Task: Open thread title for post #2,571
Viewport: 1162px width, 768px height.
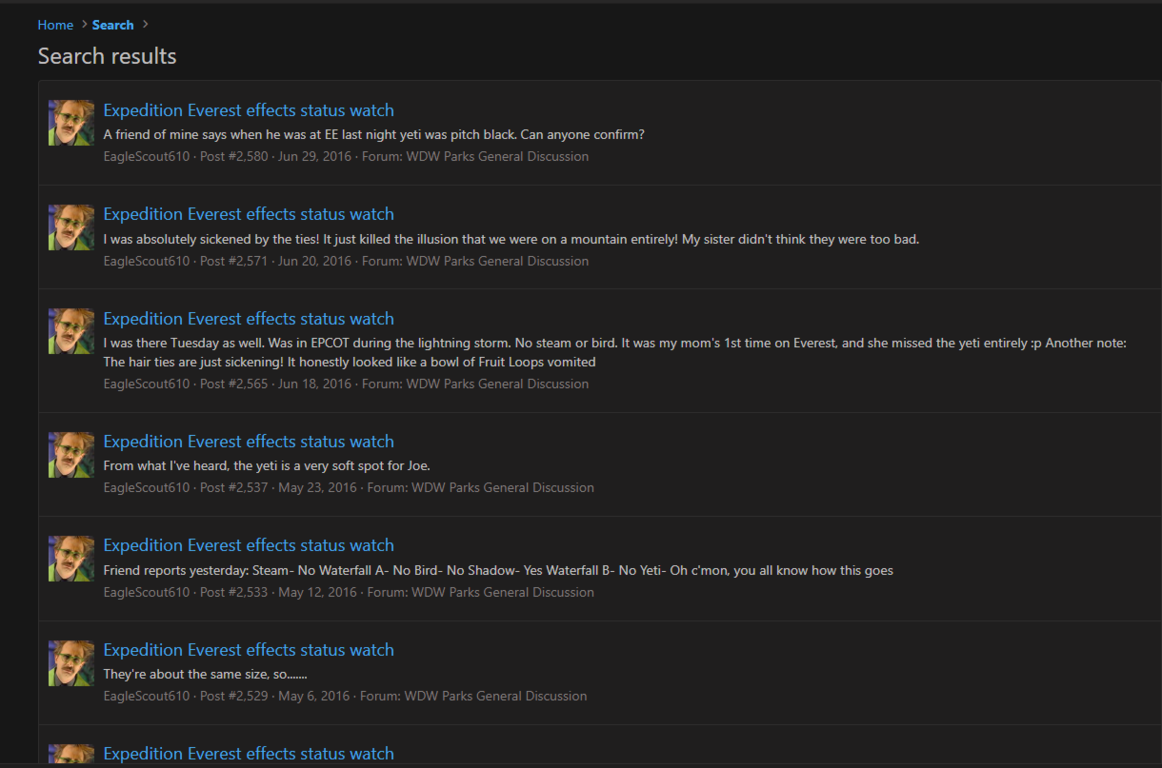Action: pos(248,214)
